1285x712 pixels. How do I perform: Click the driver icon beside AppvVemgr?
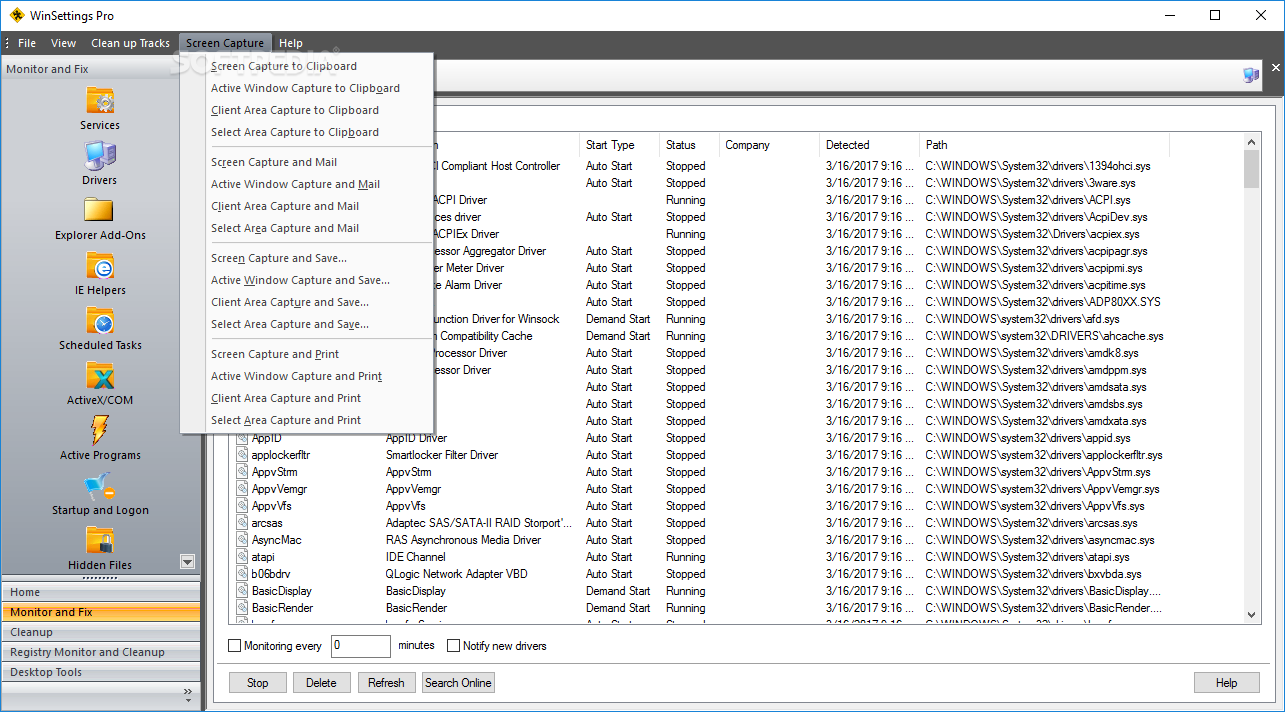click(x=242, y=489)
